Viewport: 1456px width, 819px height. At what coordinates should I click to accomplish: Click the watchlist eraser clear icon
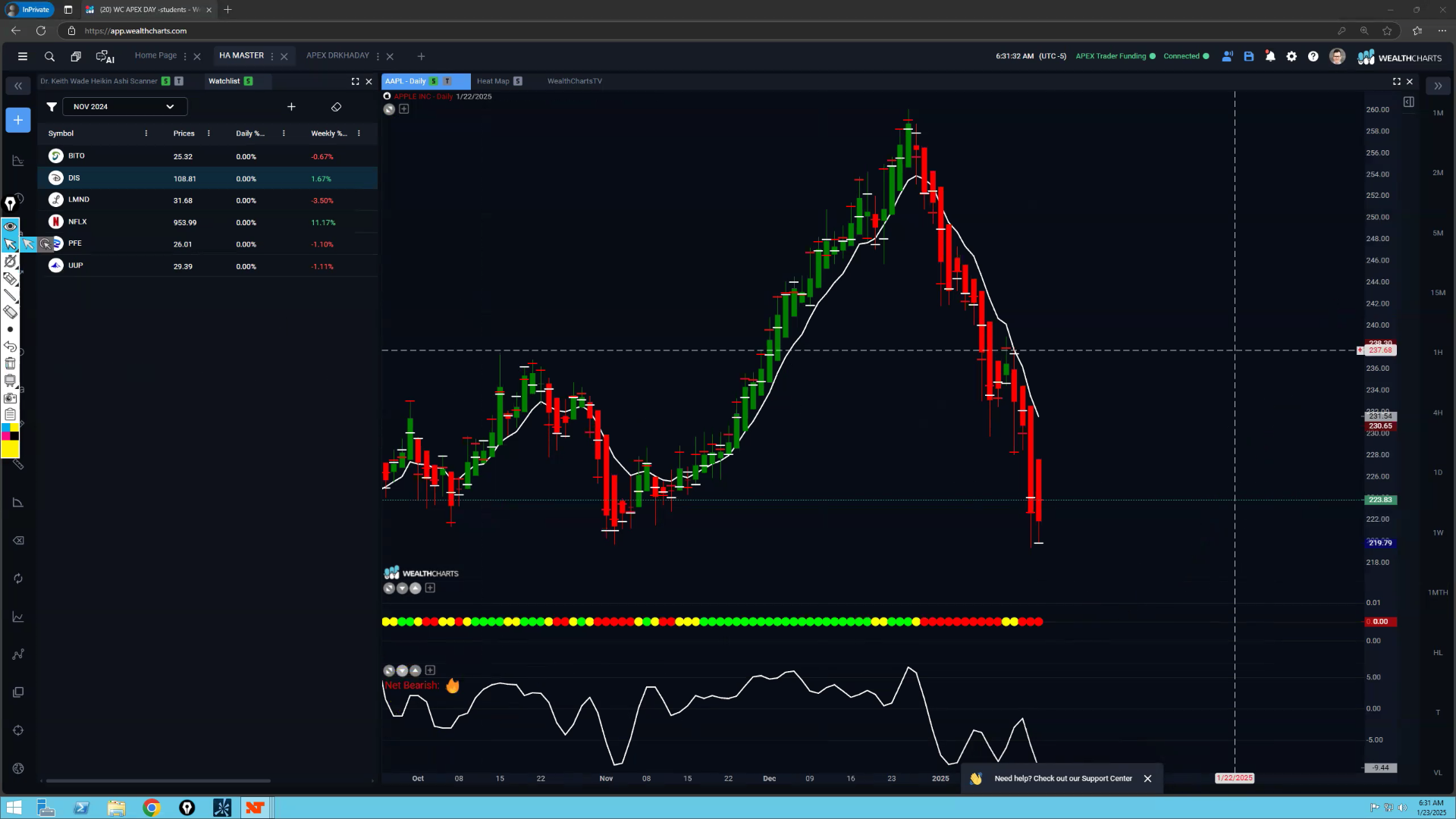[336, 107]
